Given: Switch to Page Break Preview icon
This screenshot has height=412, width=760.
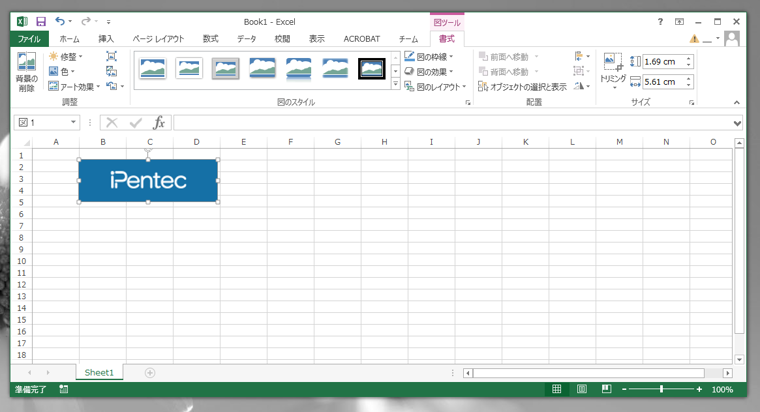Looking at the screenshot, I should [x=606, y=389].
